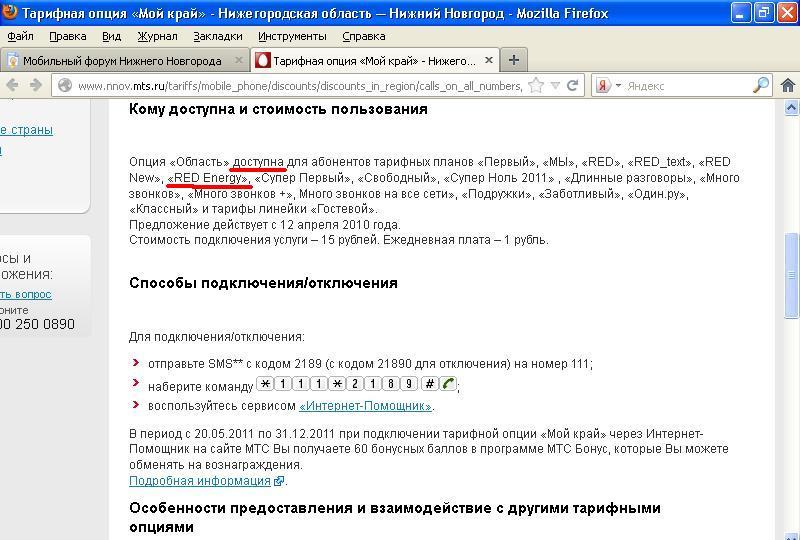
Task: Click the site identity globe icon
Action: click(x=65, y=85)
